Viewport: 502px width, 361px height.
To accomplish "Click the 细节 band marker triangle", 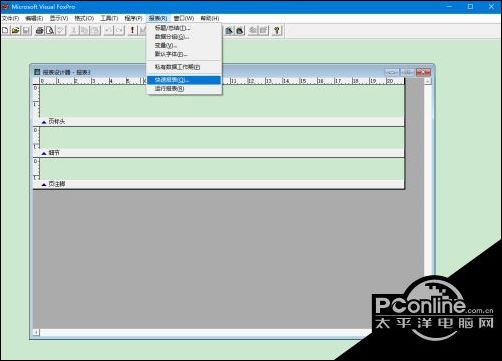I will click(x=44, y=153).
